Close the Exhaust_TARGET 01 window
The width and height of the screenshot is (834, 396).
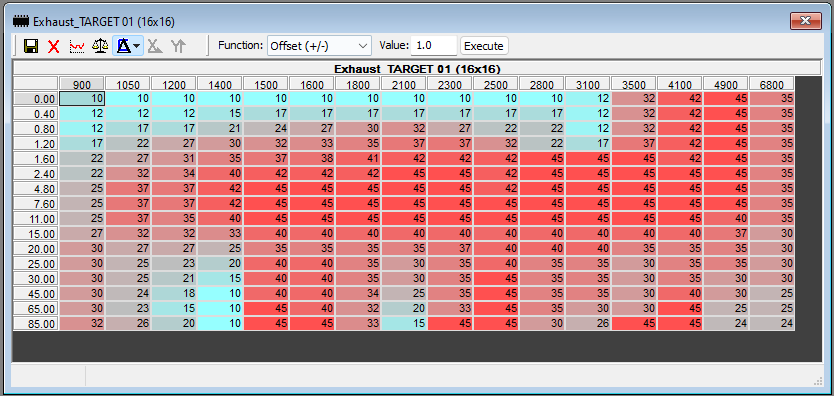pyautogui.click(x=806, y=21)
